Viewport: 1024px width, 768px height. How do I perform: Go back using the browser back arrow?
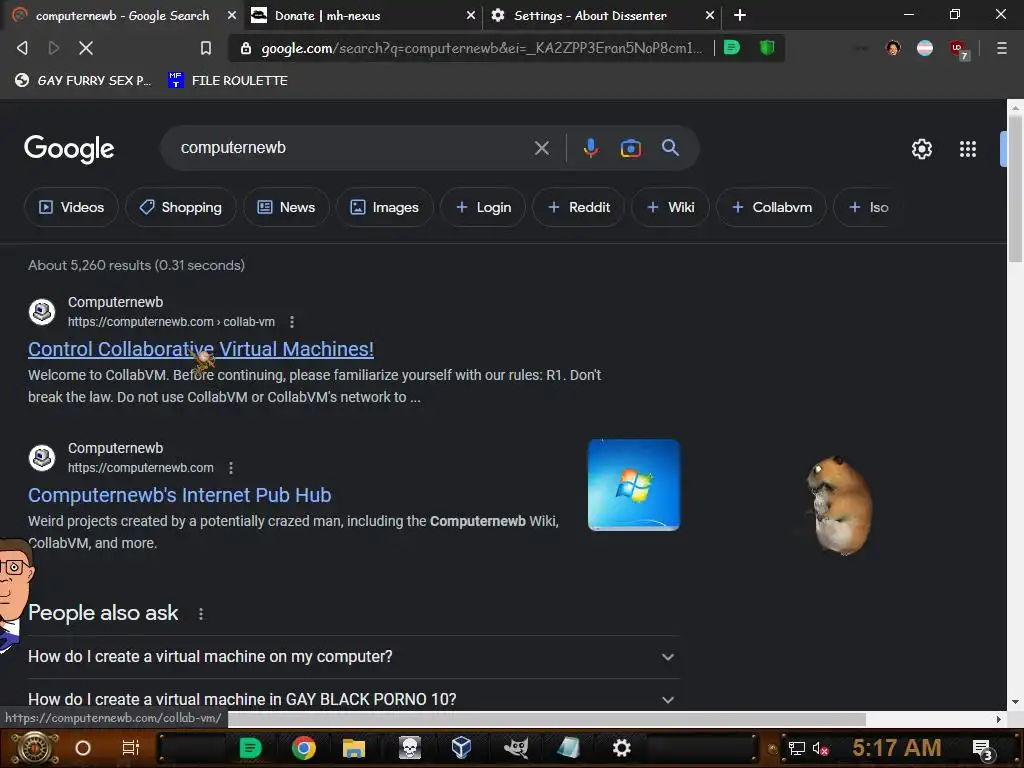[x=22, y=48]
